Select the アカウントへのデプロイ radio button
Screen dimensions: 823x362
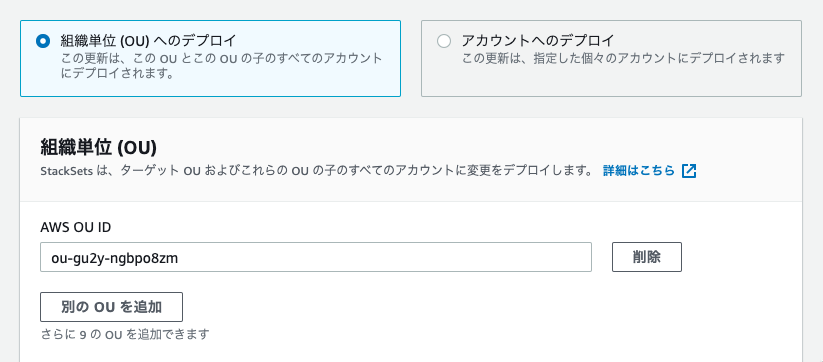click(x=444, y=41)
